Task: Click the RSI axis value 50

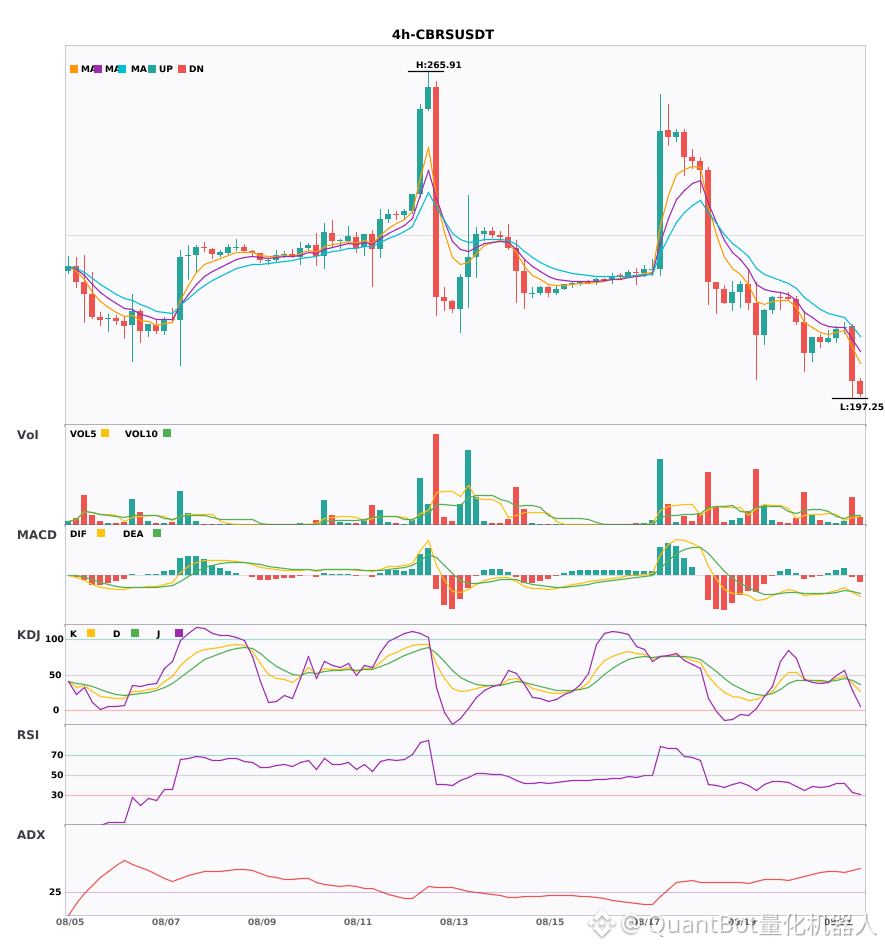Action: [x=57, y=775]
